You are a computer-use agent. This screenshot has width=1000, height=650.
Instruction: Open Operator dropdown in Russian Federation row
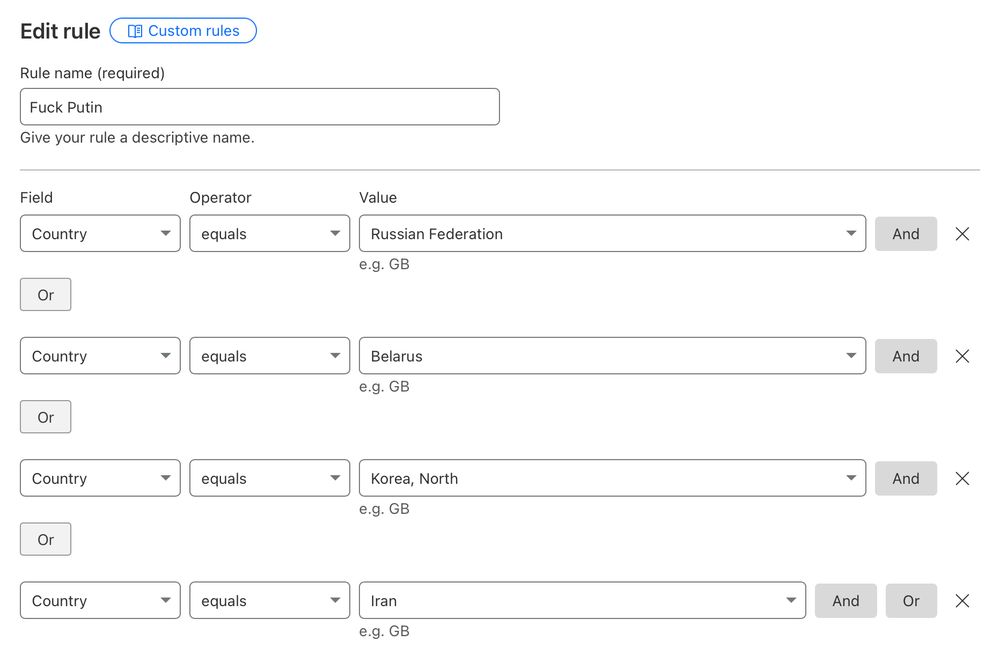coord(270,233)
